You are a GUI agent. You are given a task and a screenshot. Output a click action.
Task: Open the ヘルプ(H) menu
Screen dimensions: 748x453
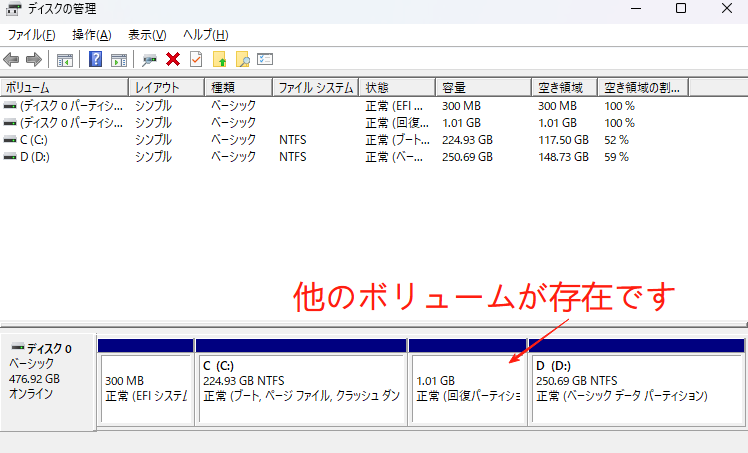tap(205, 35)
